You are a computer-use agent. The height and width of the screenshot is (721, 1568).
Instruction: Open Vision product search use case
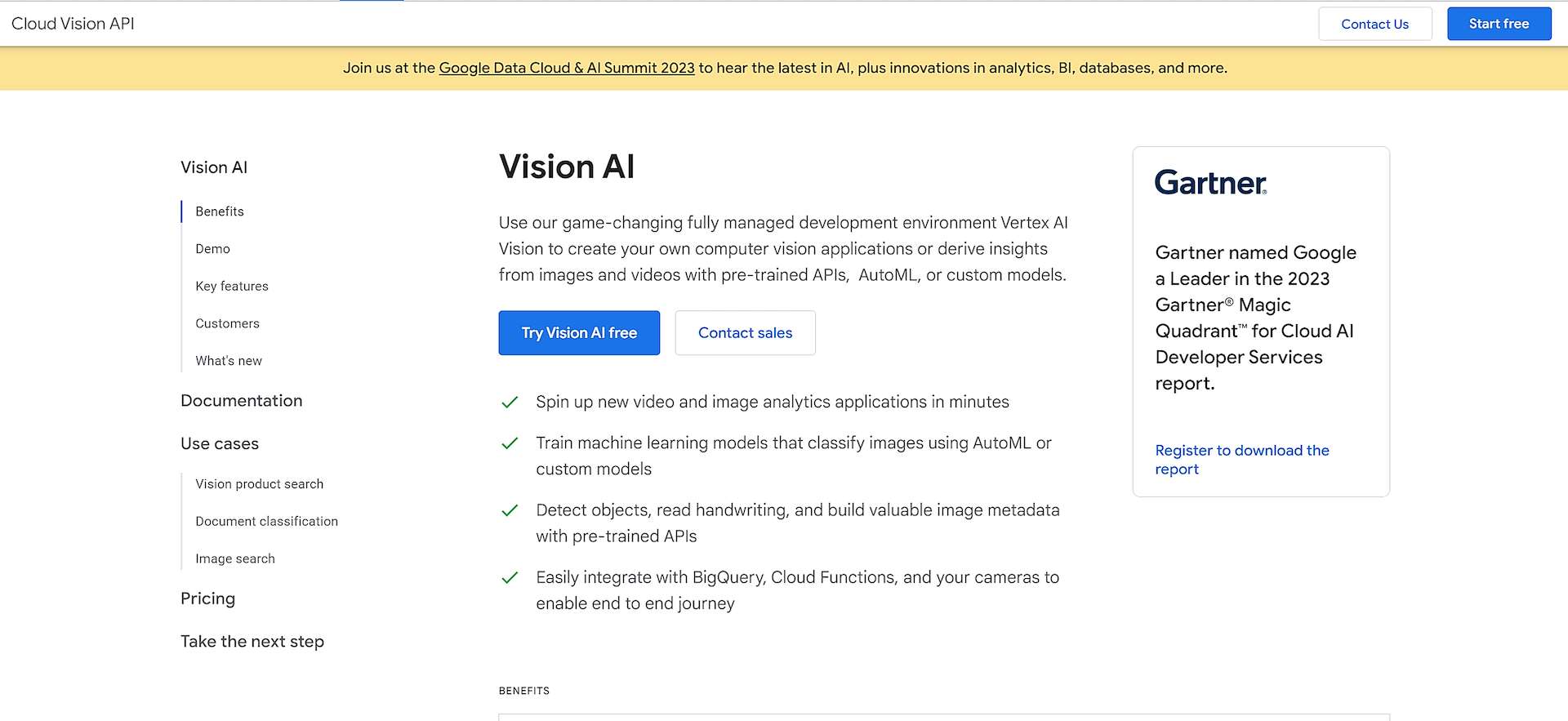(259, 483)
